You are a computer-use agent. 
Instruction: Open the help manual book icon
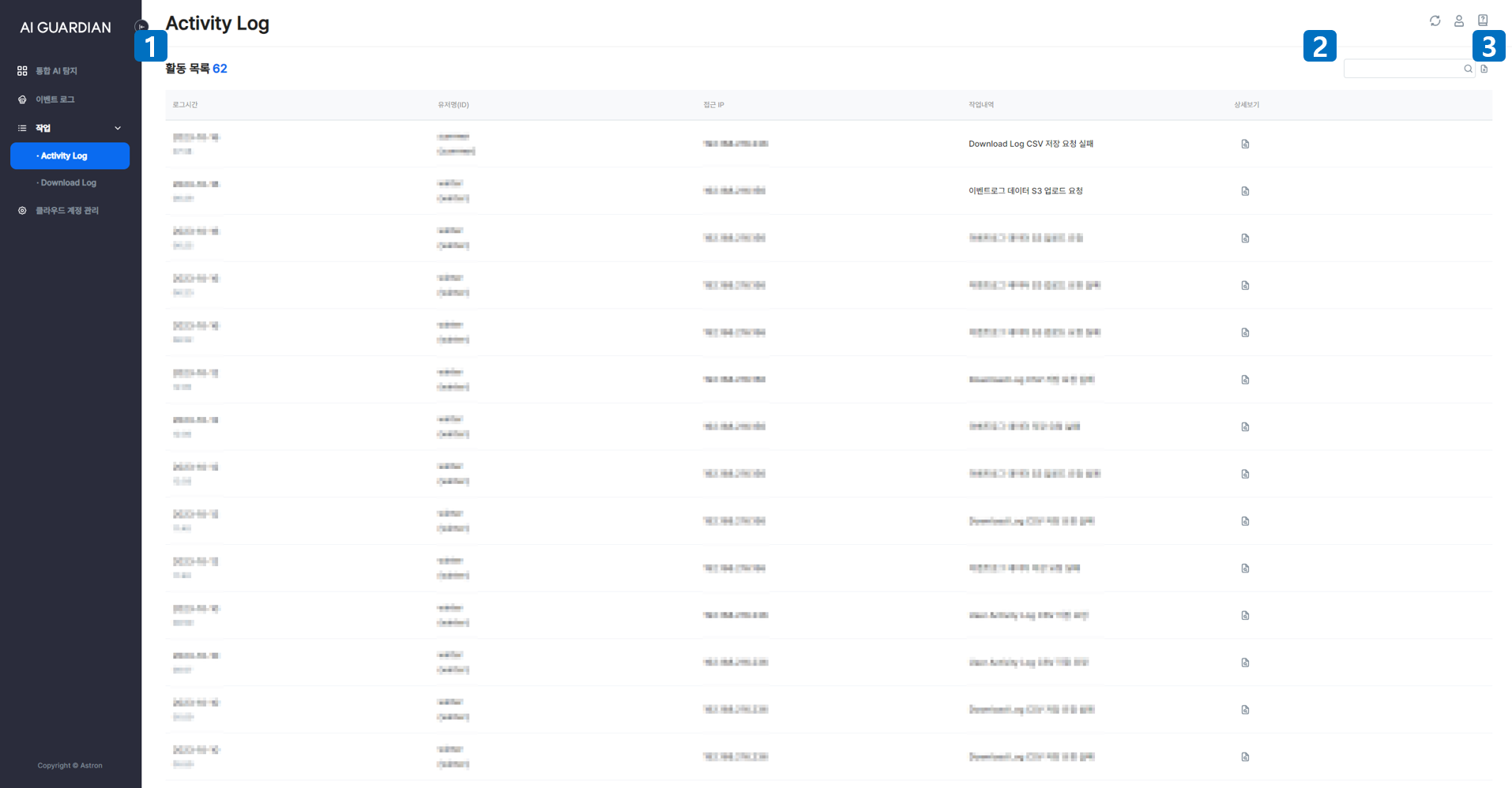pyautogui.click(x=1483, y=21)
